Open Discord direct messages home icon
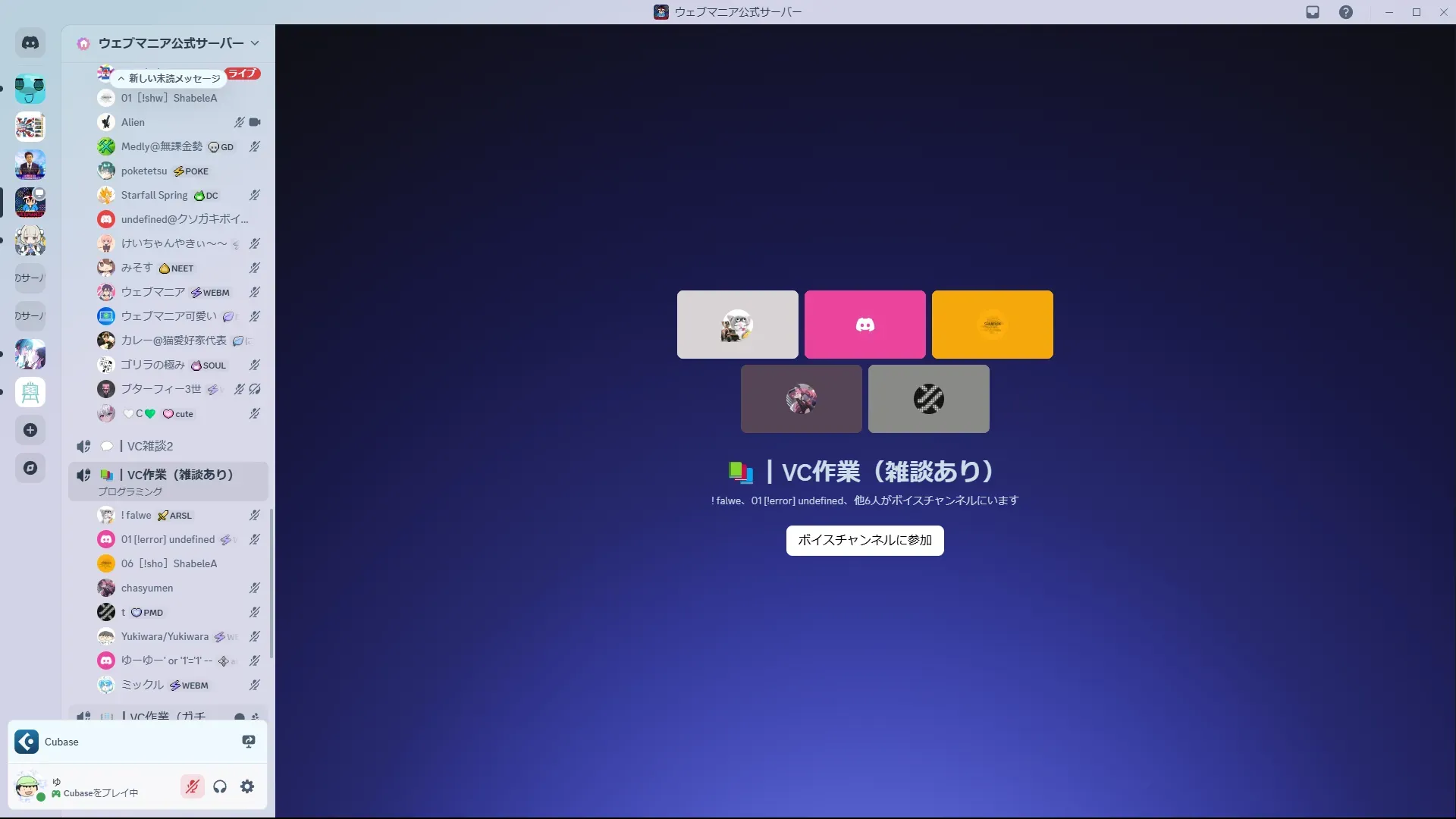 (30, 43)
